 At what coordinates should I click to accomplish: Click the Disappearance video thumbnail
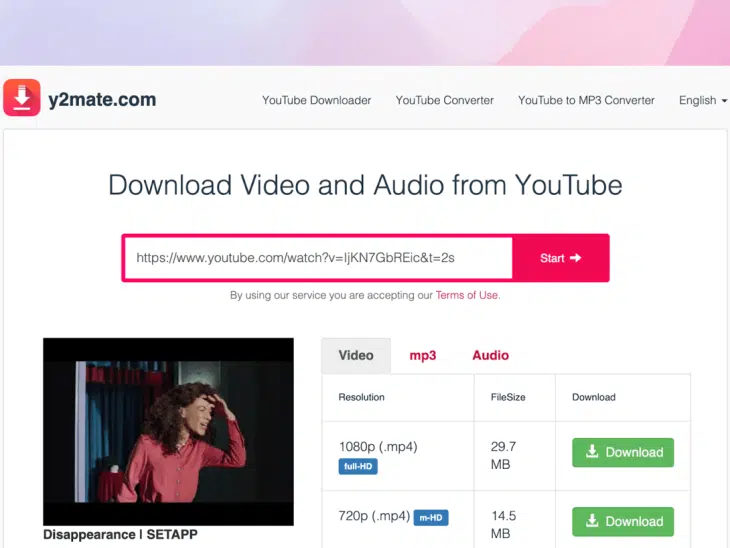pyautogui.click(x=169, y=432)
